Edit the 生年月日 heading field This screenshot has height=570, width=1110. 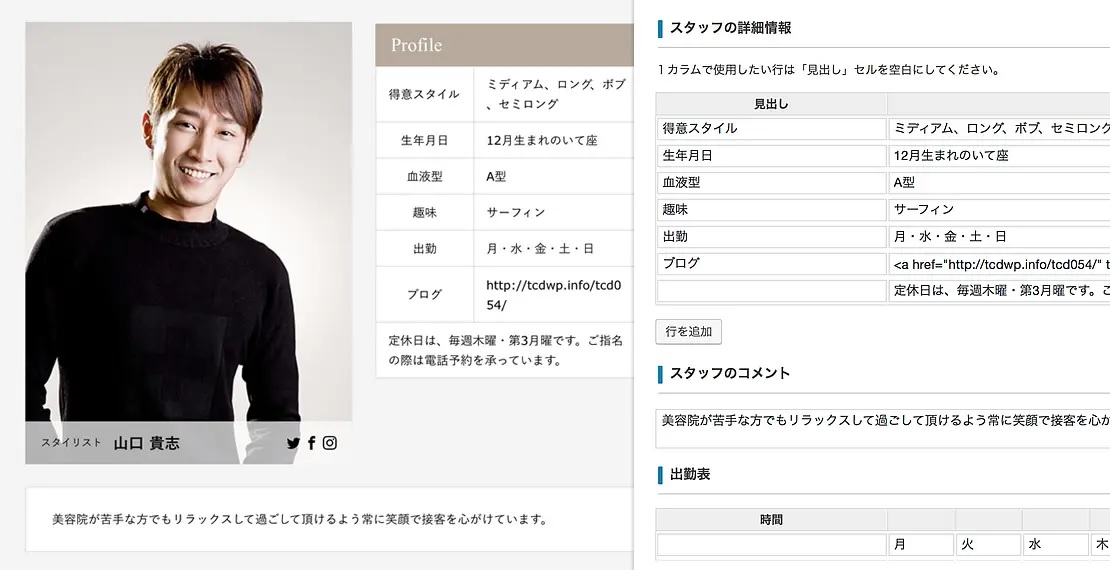point(771,156)
